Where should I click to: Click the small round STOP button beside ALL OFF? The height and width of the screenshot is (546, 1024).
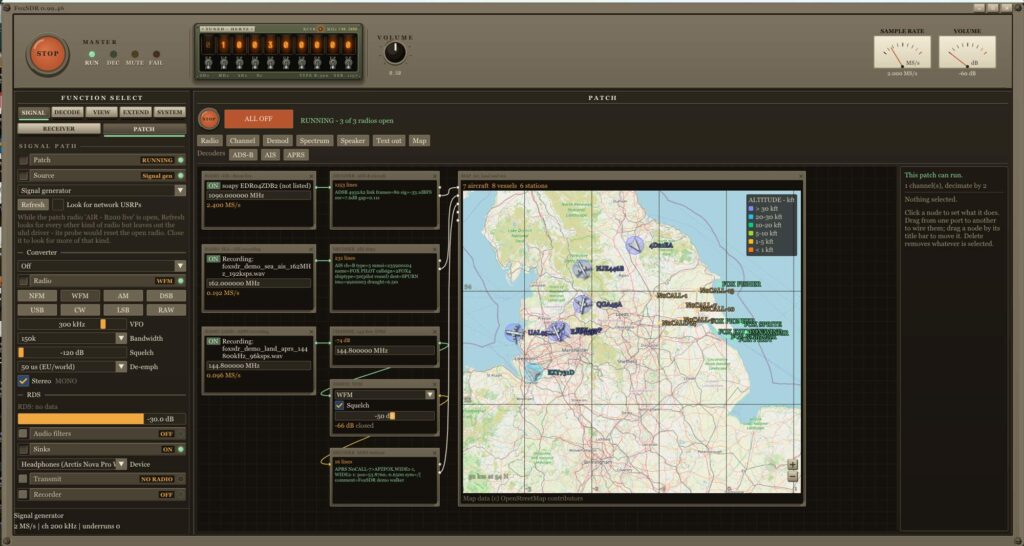point(208,119)
